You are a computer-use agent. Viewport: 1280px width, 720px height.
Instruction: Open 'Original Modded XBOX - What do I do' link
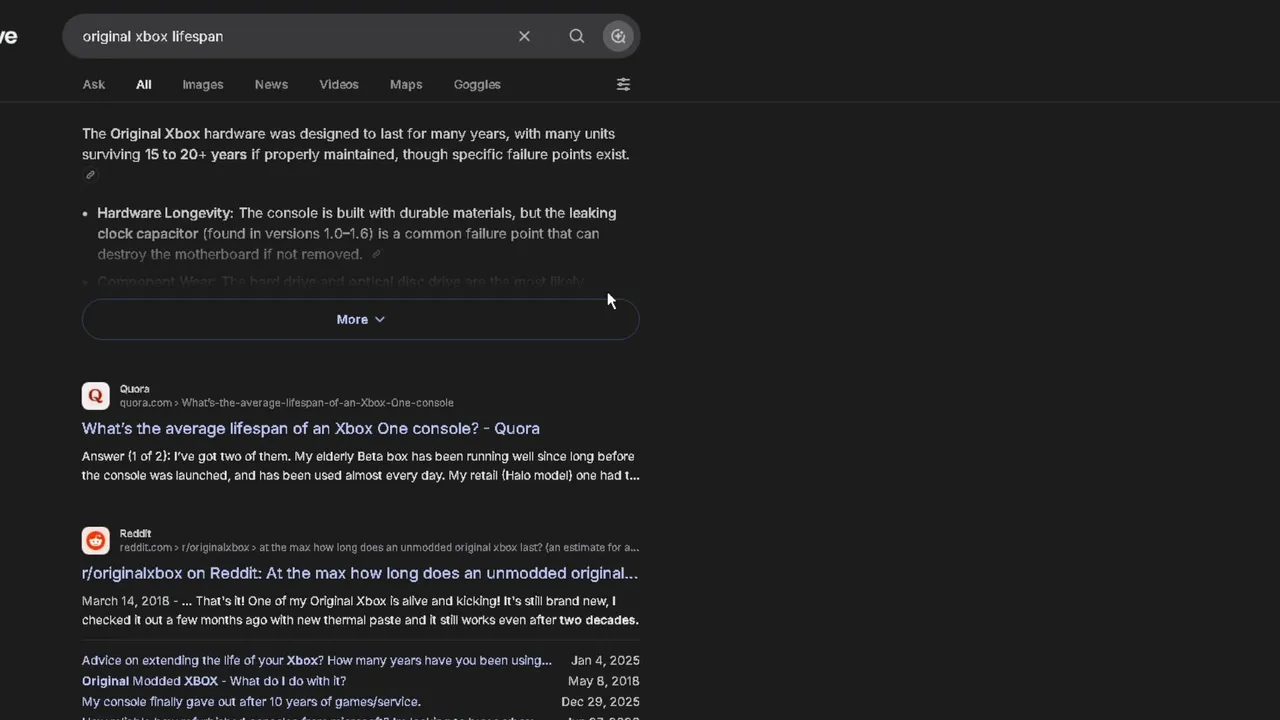tap(214, 681)
